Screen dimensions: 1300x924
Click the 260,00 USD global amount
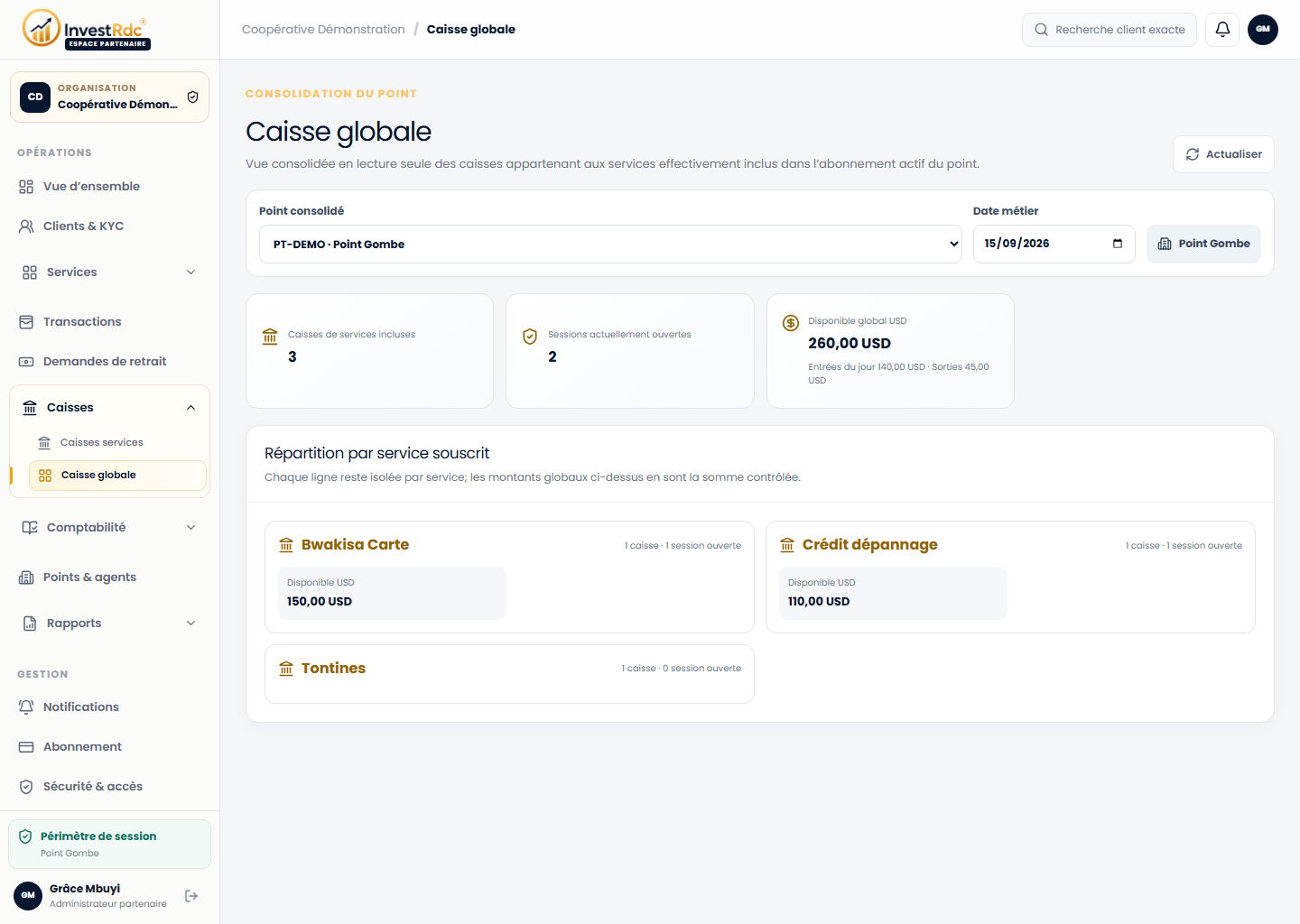tap(850, 344)
